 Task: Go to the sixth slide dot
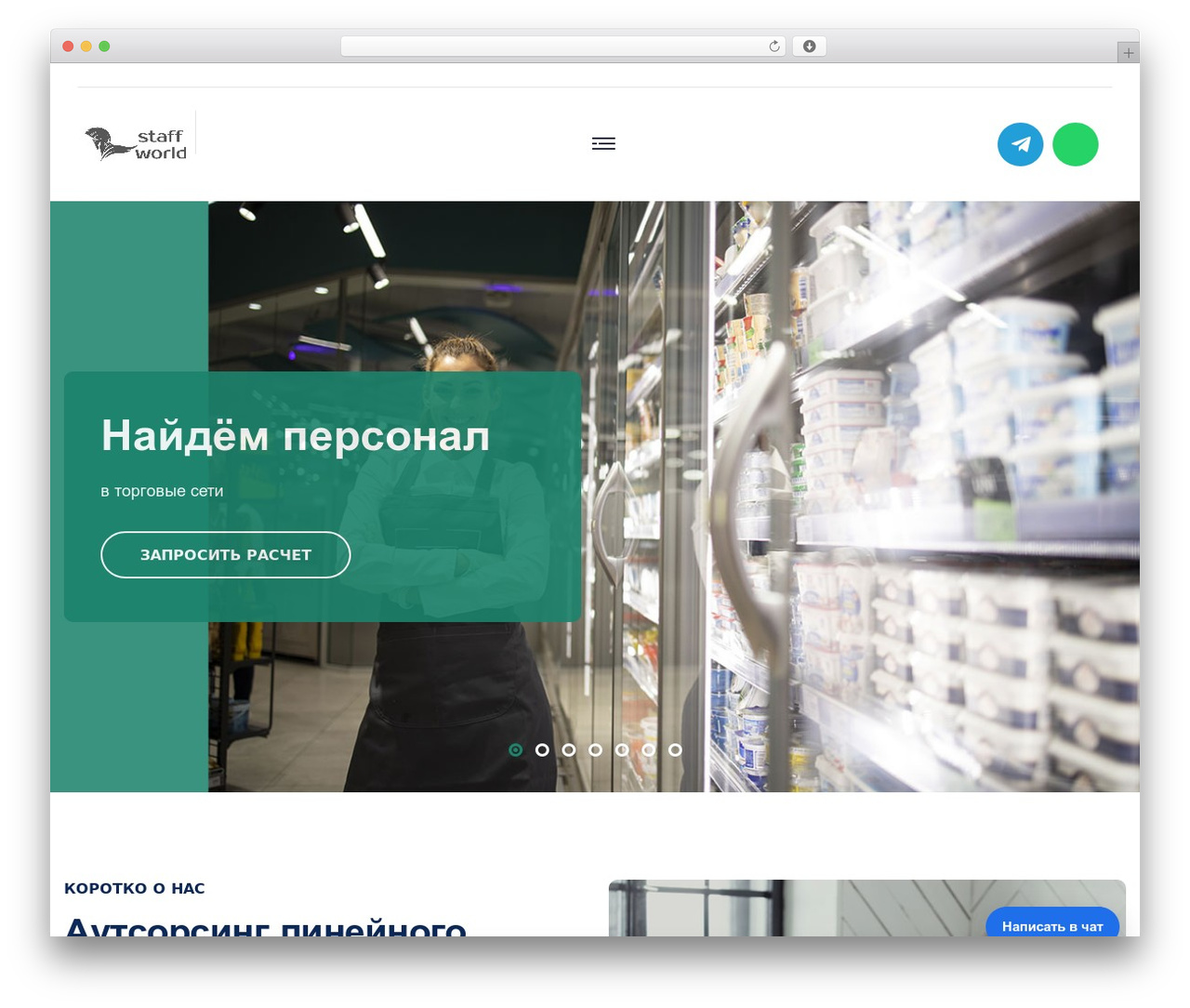(x=649, y=749)
